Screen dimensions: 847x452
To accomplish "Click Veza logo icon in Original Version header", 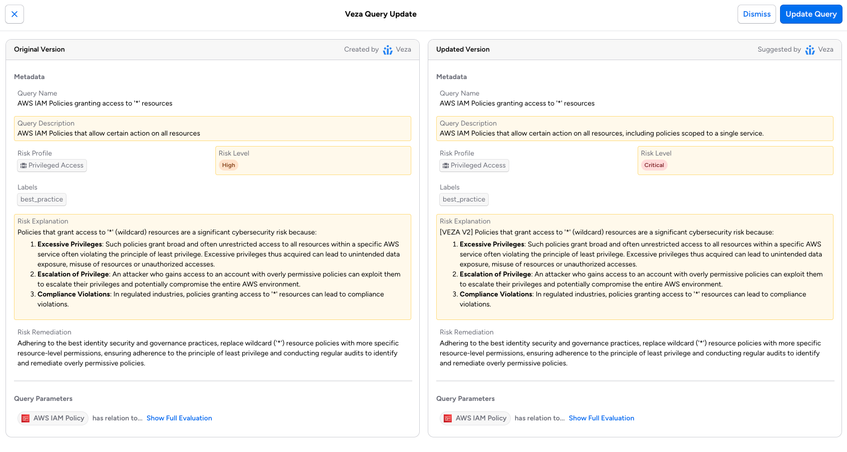I will point(388,50).
